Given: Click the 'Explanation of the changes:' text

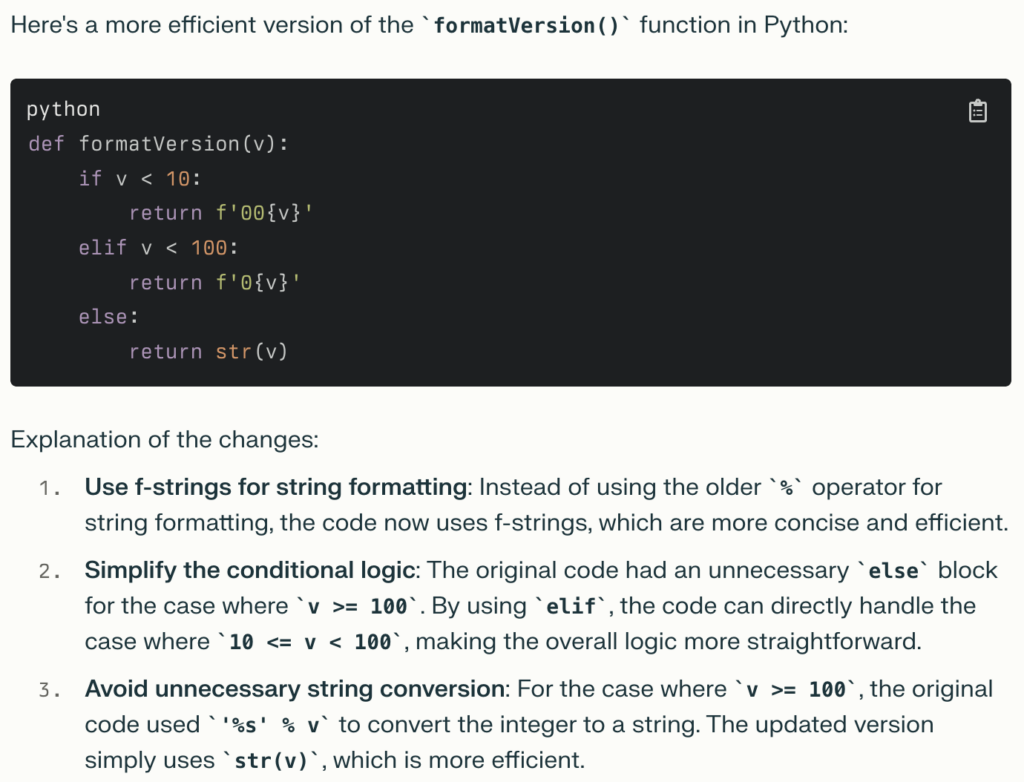Looking at the screenshot, I should (x=164, y=439).
